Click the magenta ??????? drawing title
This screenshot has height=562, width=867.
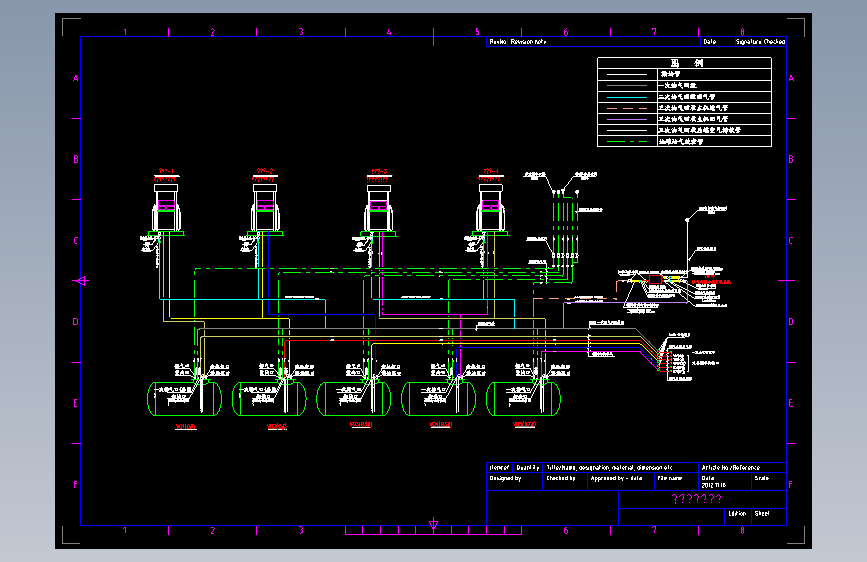(696, 499)
